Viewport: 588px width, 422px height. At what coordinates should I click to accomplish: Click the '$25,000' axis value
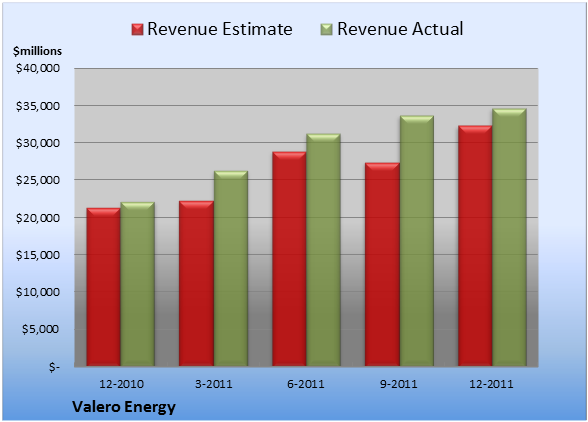(38, 180)
